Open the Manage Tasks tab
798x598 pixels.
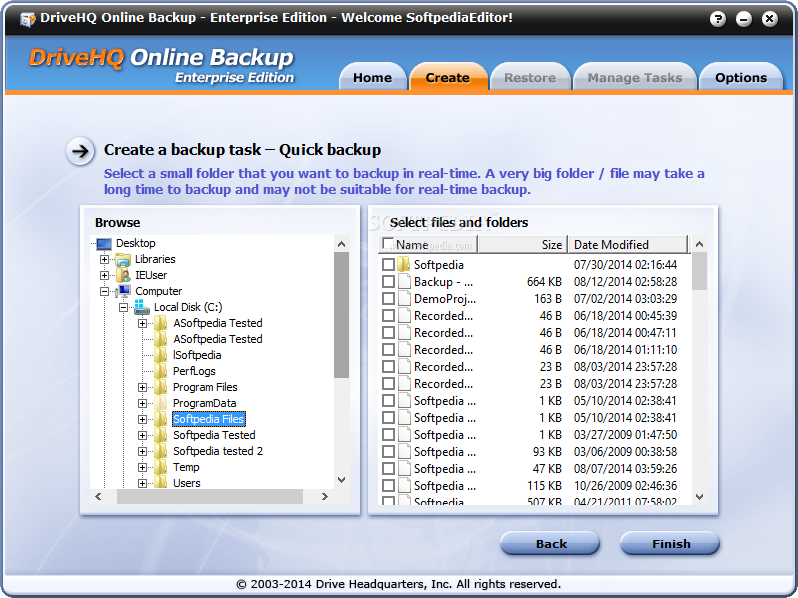pos(635,77)
